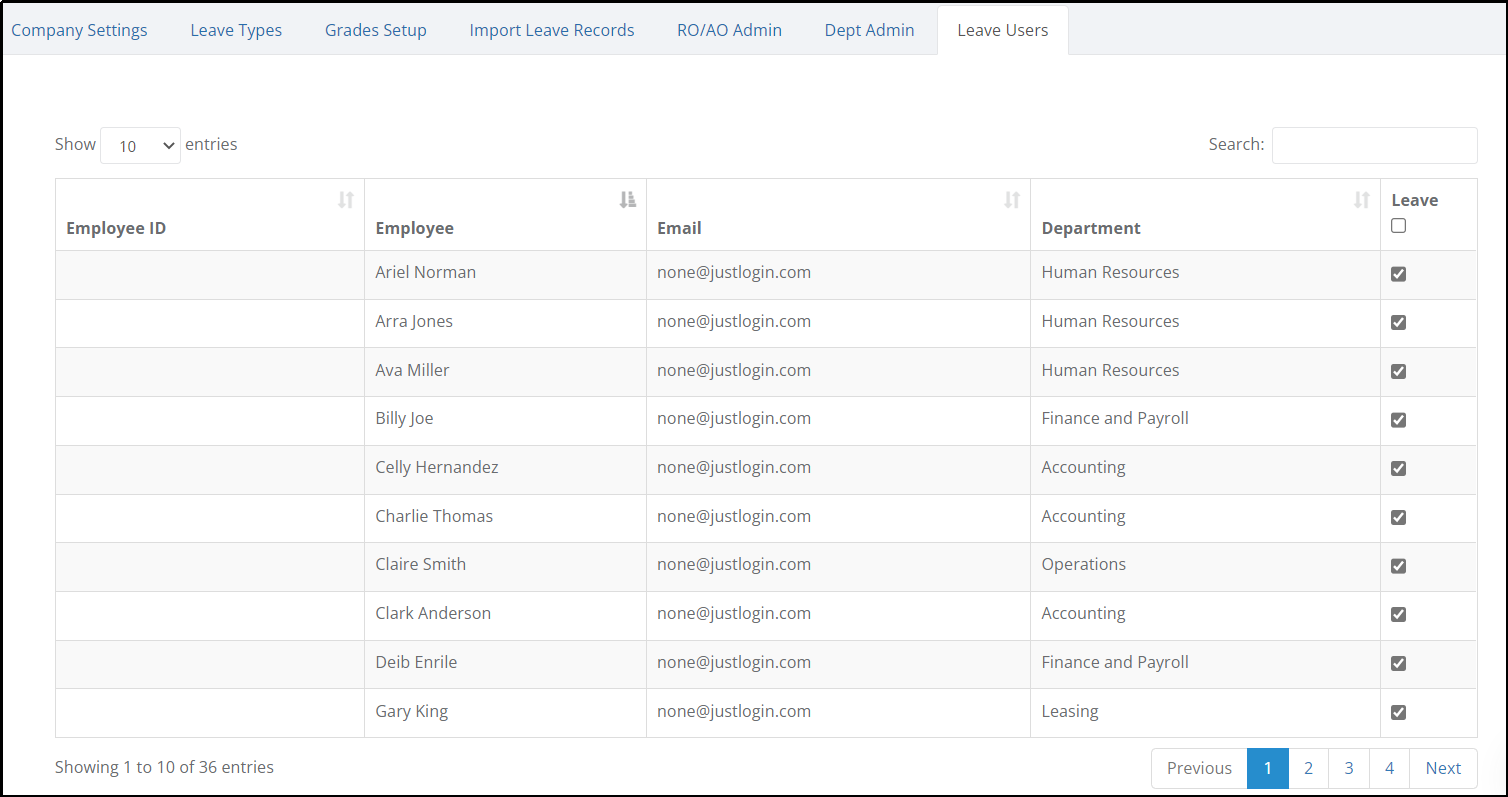Click the Employee column sort icon
The width and height of the screenshot is (1508, 797).
[x=628, y=200]
